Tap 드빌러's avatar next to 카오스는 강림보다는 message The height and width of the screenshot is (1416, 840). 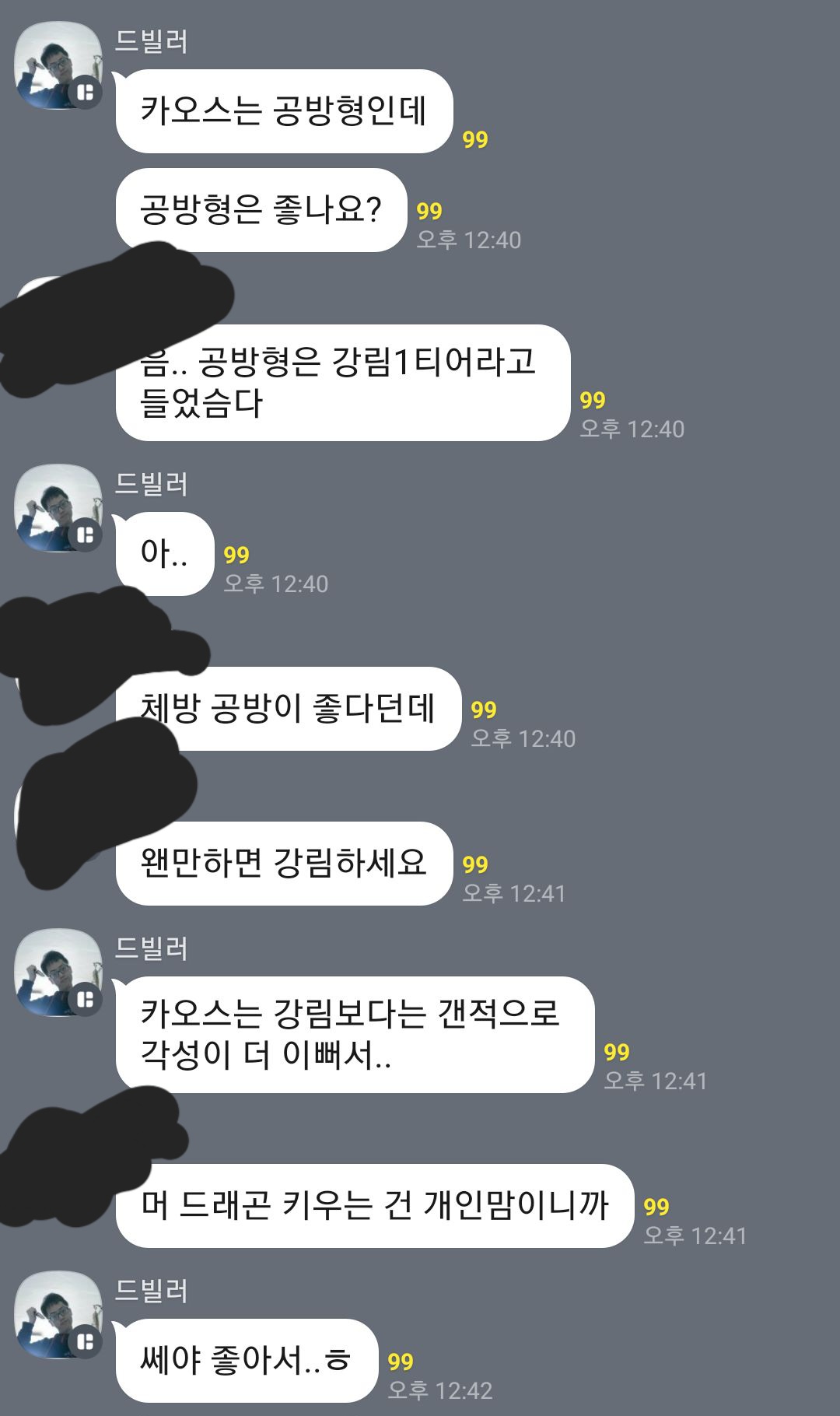pos(58,973)
